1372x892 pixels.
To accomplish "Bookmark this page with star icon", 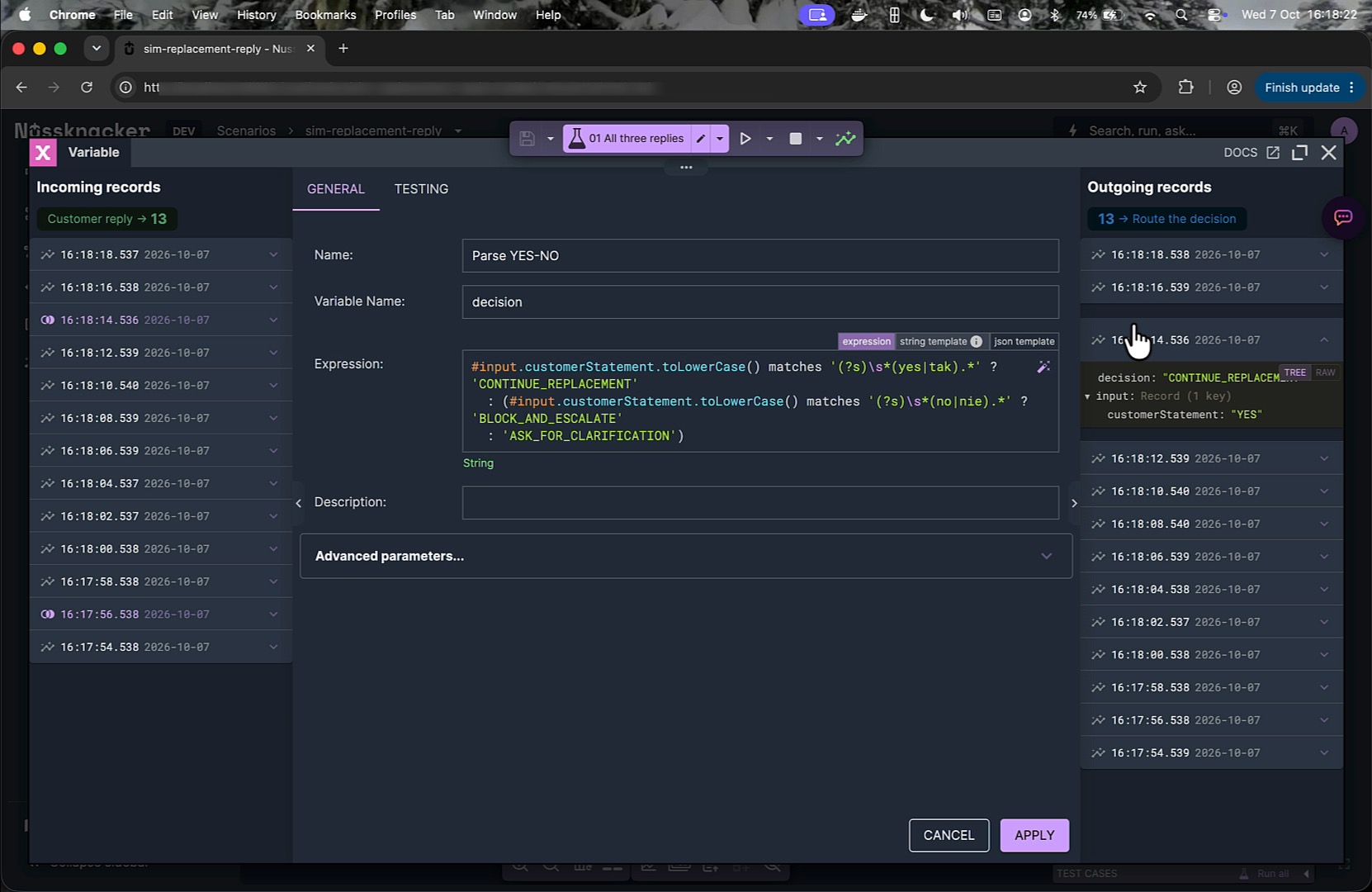I will [1140, 88].
